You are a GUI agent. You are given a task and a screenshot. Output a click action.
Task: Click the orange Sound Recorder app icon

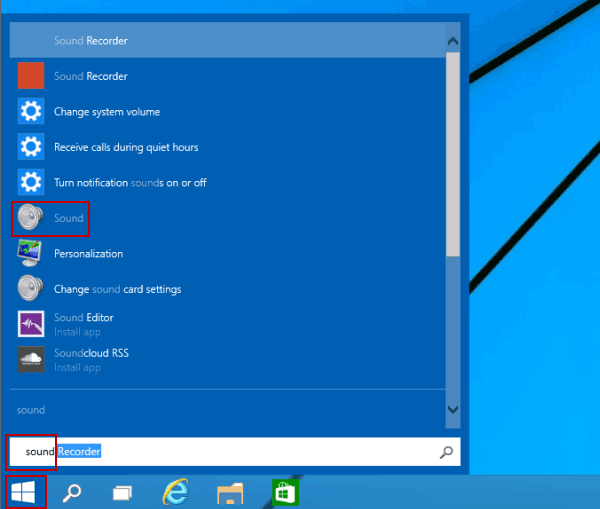pyautogui.click(x=31, y=76)
